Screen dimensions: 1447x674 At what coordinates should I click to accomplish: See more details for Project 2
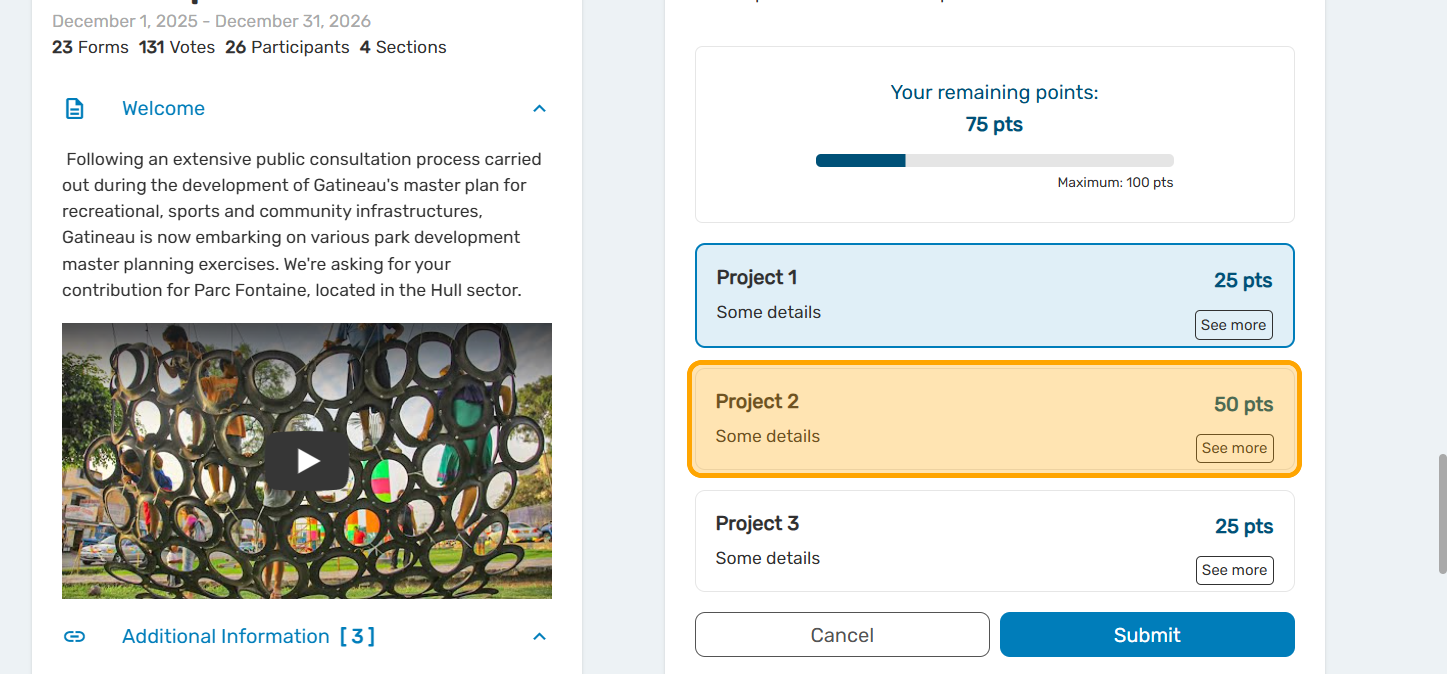[1234, 448]
